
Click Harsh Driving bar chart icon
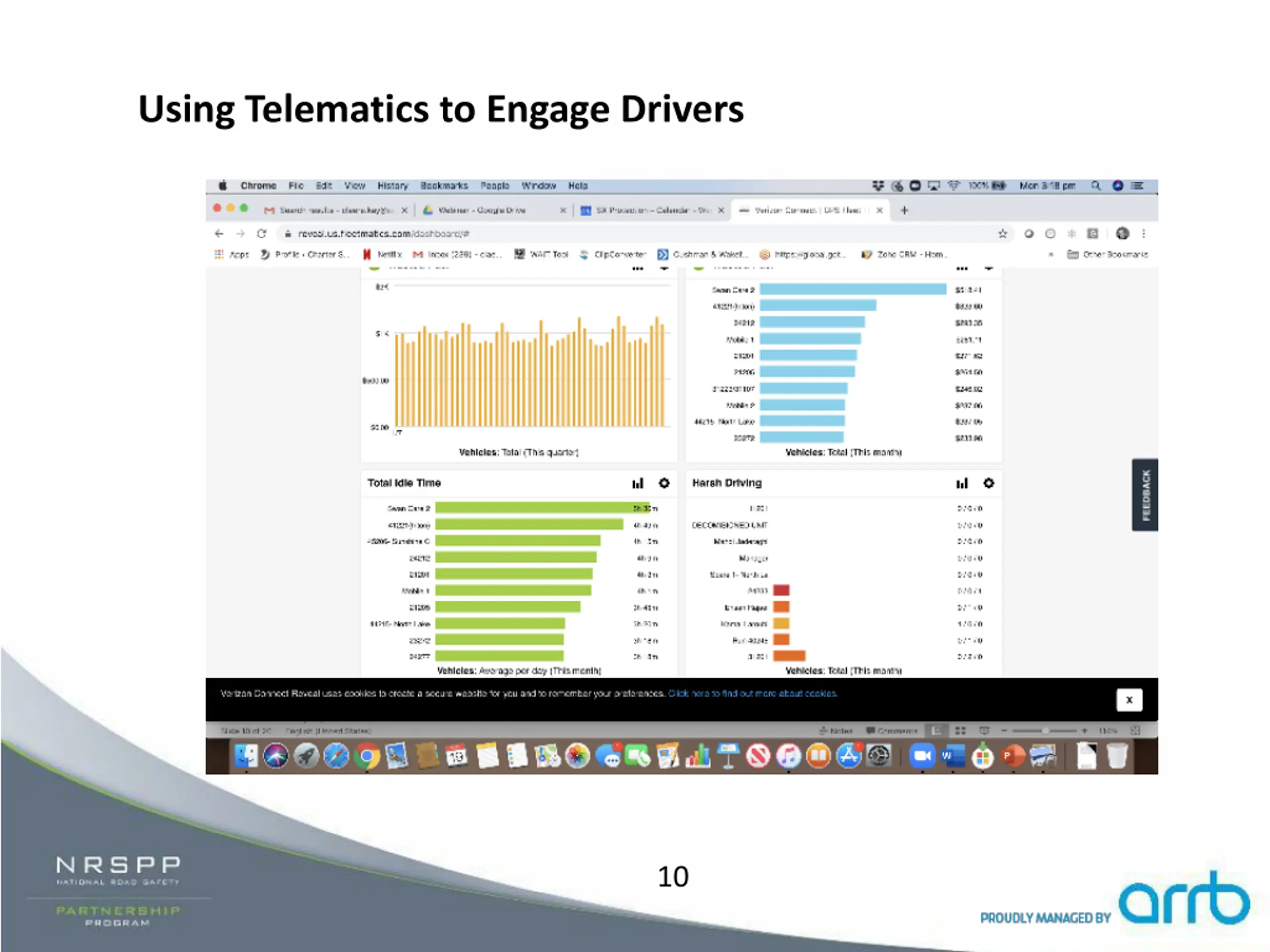[x=962, y=483]
